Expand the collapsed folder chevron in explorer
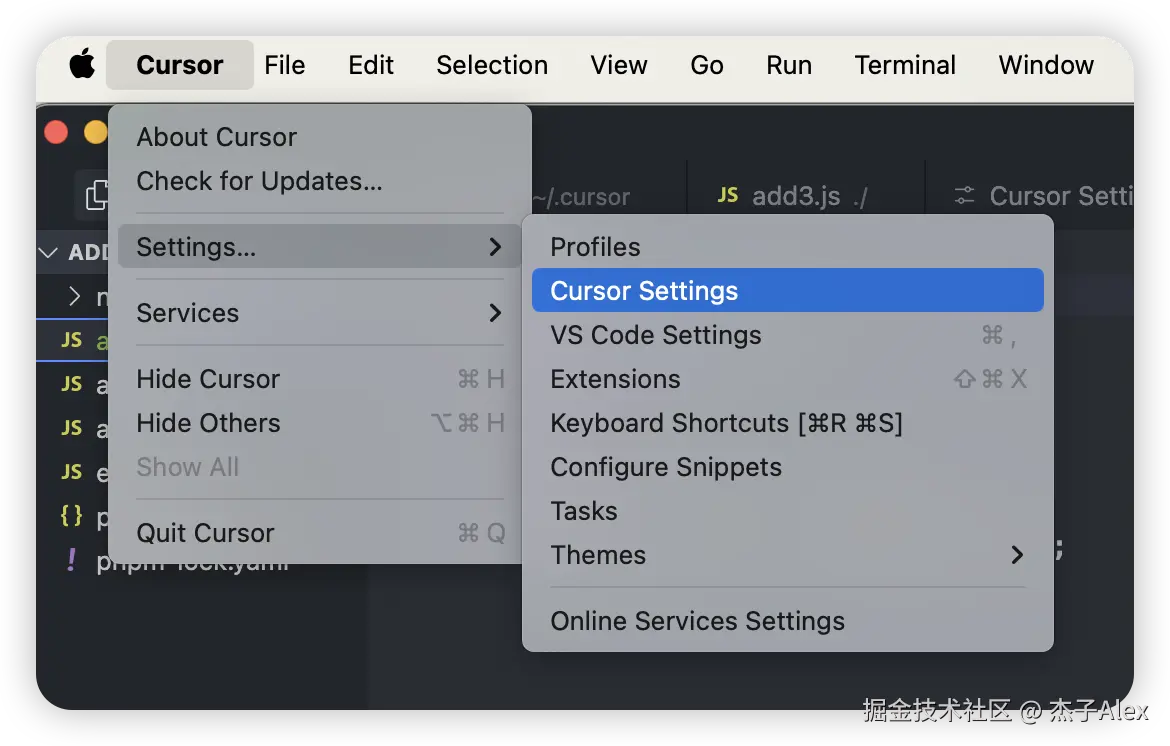Viewport: 1170px width, 746px height. click(74, 296)
